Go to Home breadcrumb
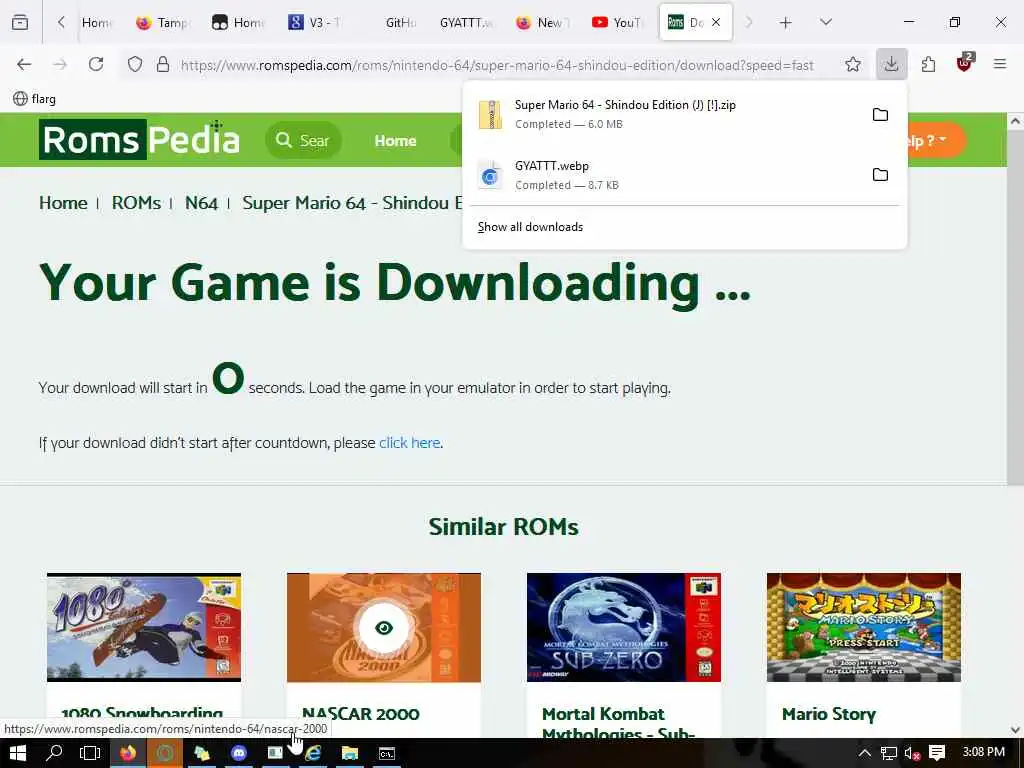This screenshot has width=1024, height=768. coord(63,203)
